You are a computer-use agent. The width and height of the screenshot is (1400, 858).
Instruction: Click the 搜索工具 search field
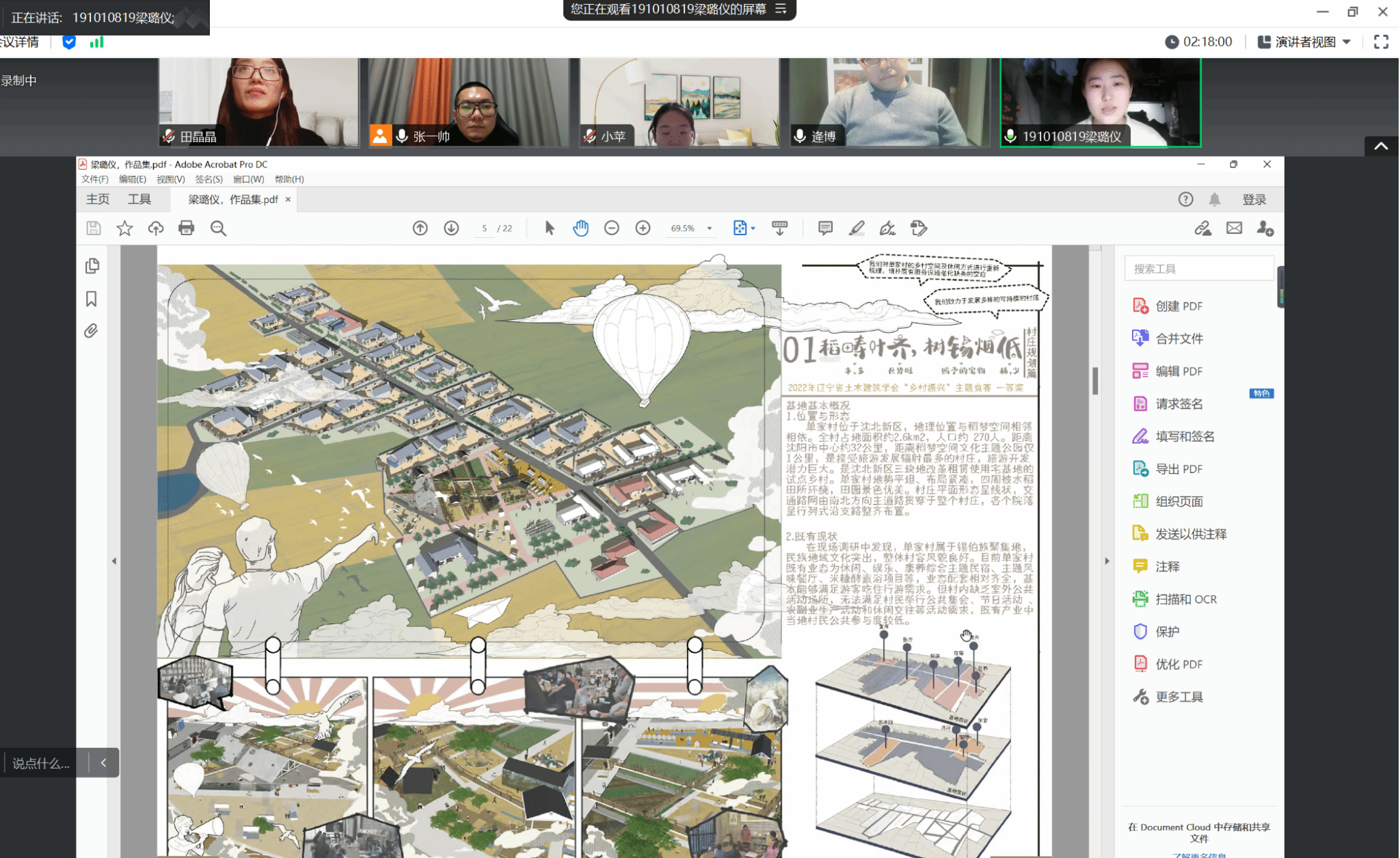pos(1198,269)
